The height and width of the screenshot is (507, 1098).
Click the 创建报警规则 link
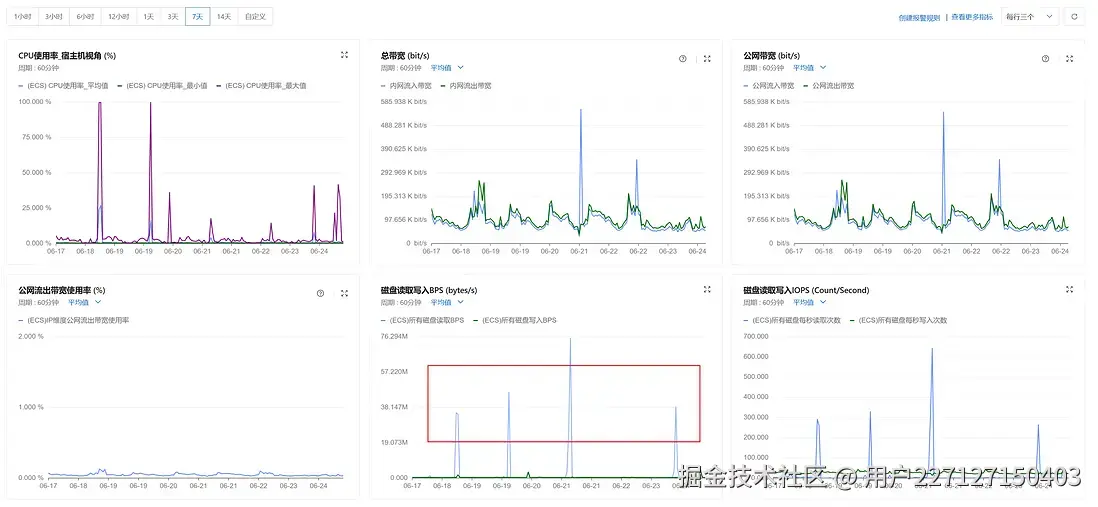click(x=919, y=18)
